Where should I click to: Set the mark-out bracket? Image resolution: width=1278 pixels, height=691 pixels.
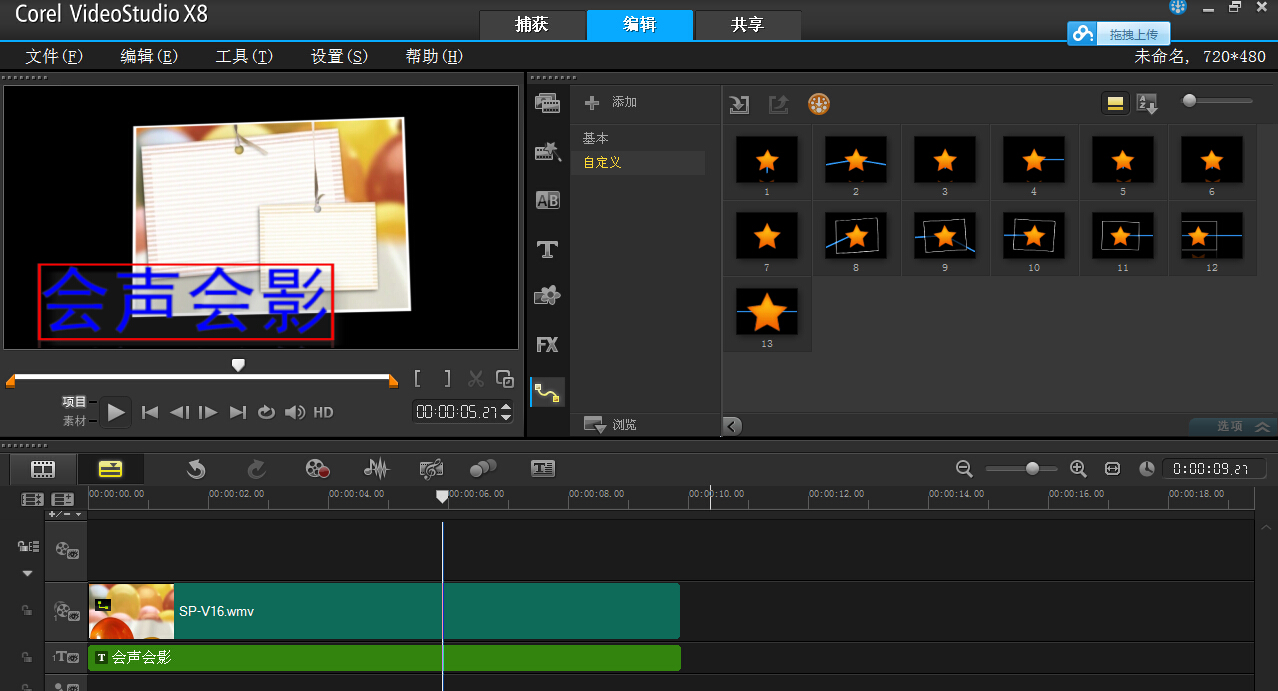pos(448,379)
